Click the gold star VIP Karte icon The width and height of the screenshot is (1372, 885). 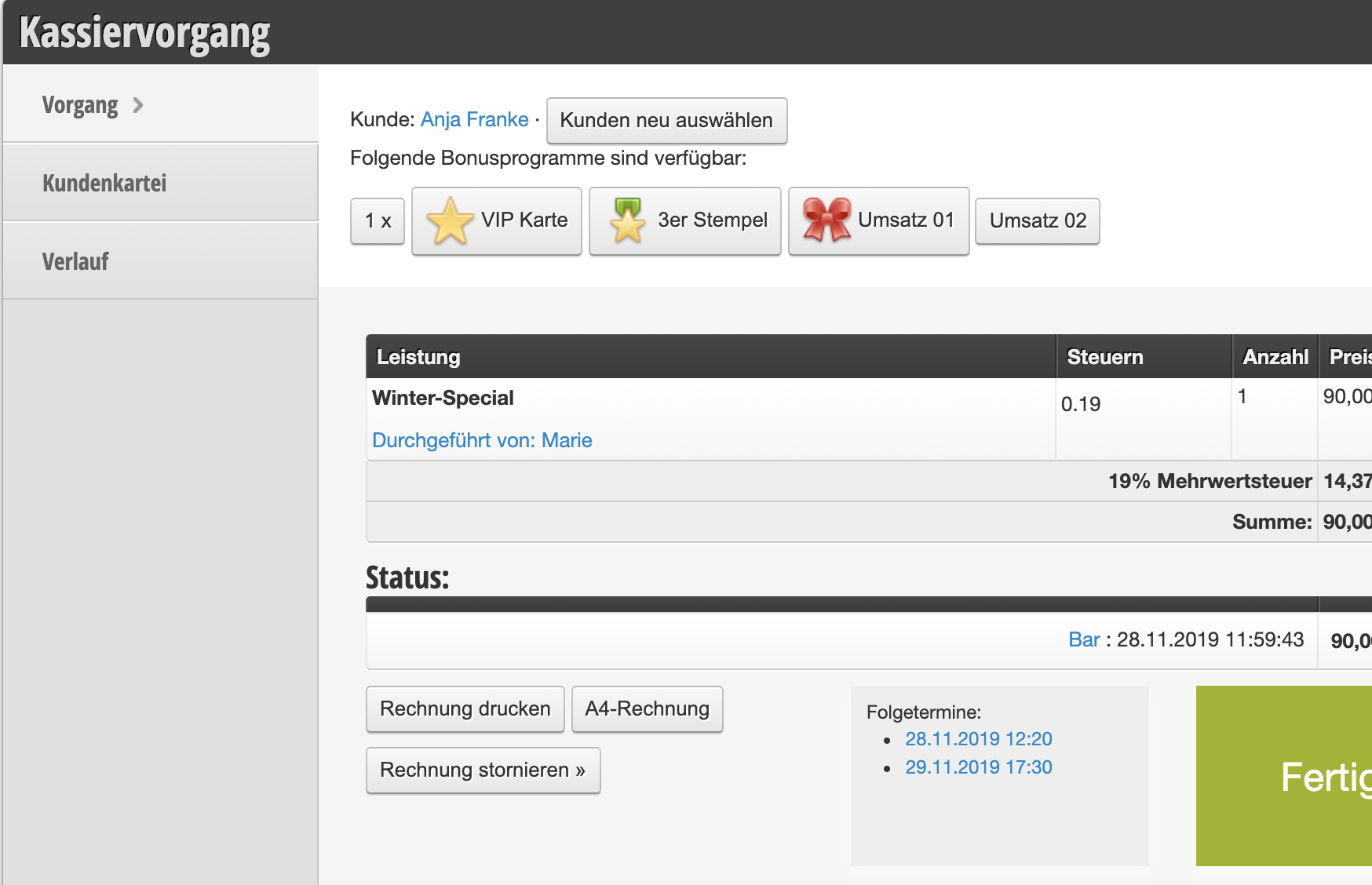tap(450, 221)
